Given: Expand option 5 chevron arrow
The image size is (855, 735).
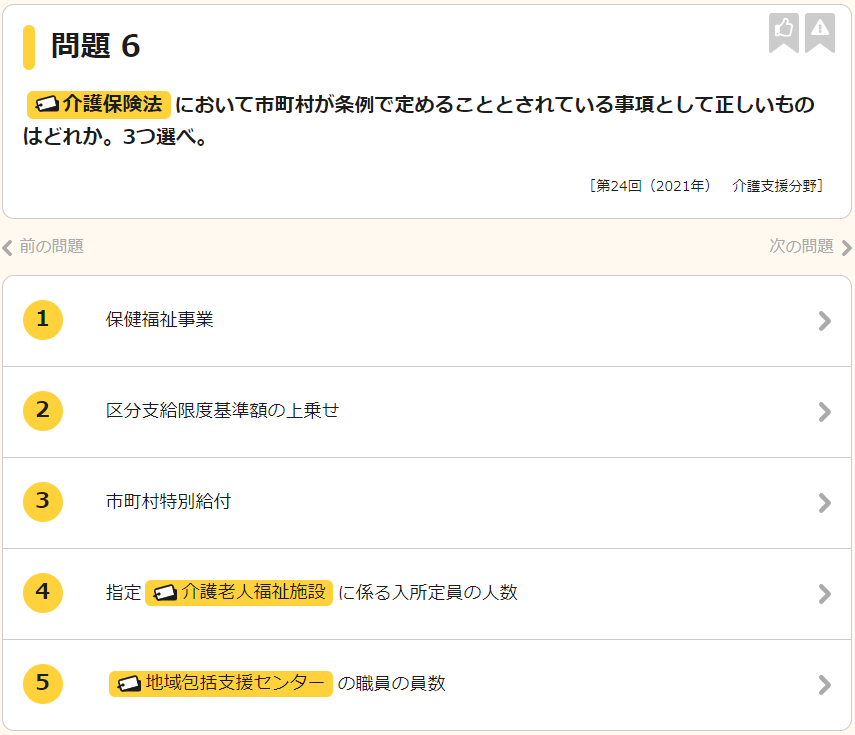Looking at the screenshot, I should [x=824, y=684].
